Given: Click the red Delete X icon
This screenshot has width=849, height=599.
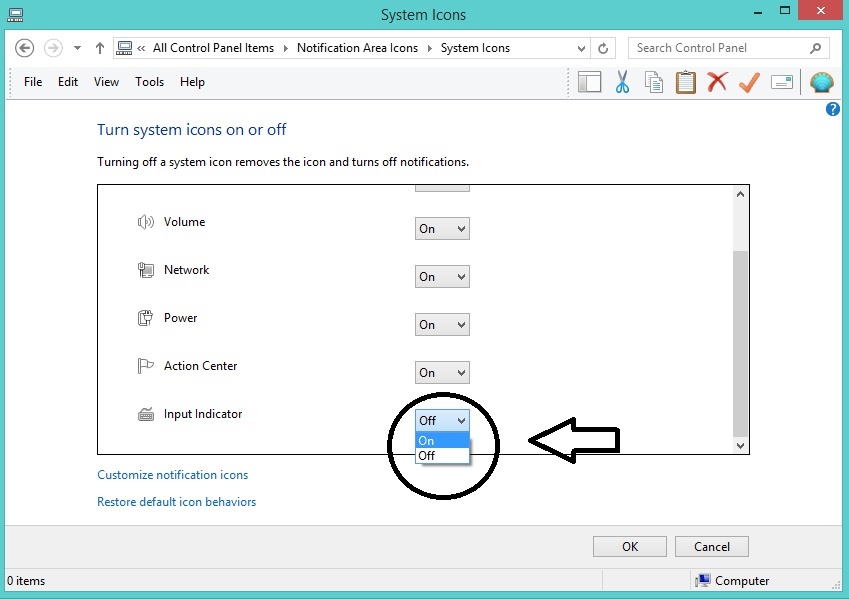Looking at the screenshot, I should (717, 82).
